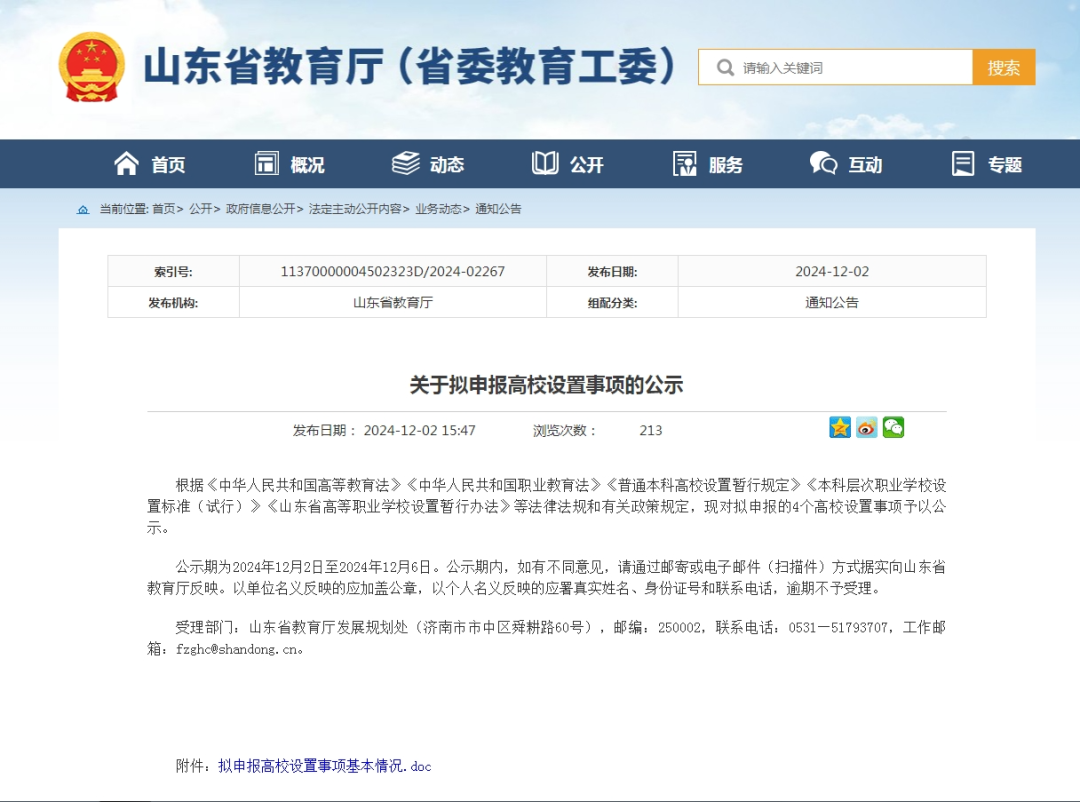Click the magnifier icon in search box

724,67
